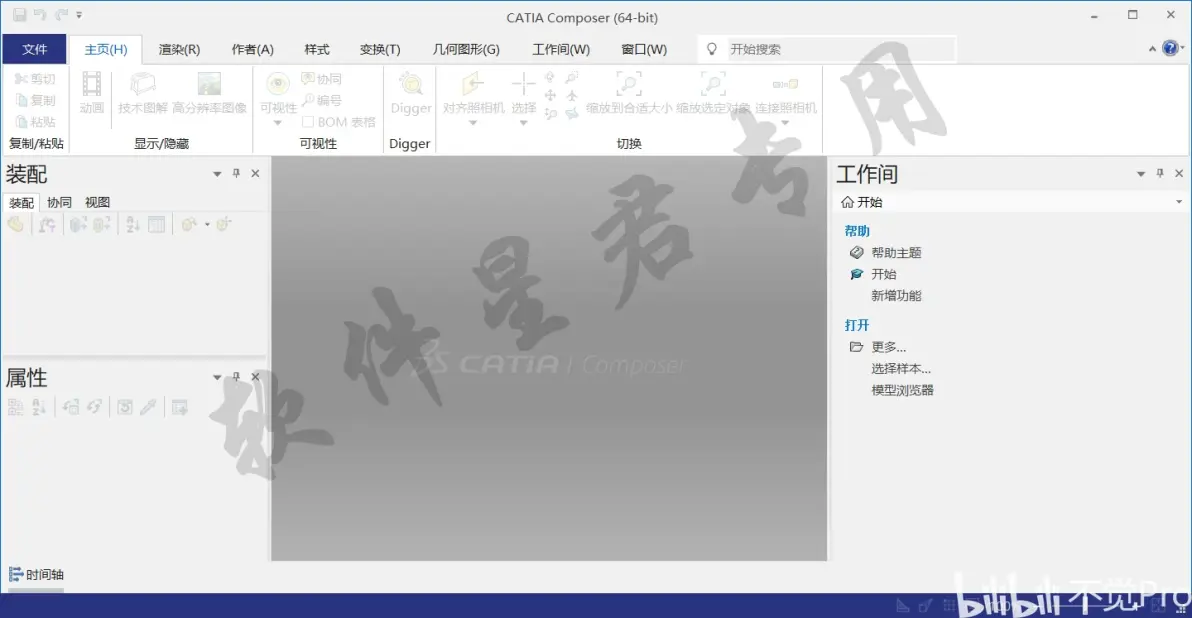This screenshot has width=1192, height=618.
Task: Open the 几何图形(G) ribbon tab
Action: [466, 49]
